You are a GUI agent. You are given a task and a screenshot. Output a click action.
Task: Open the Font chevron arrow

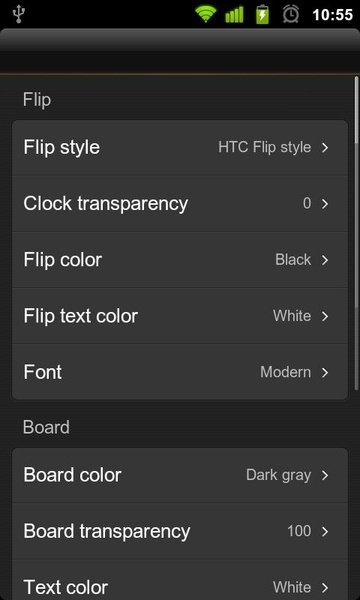[x=325, y=372]
